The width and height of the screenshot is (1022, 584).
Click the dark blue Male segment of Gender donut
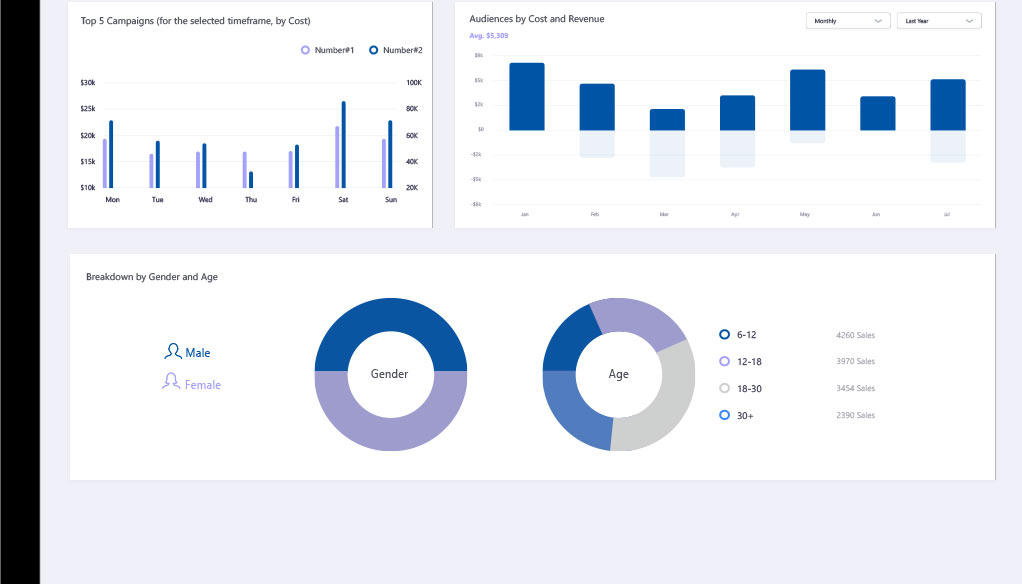click(391, 315)
